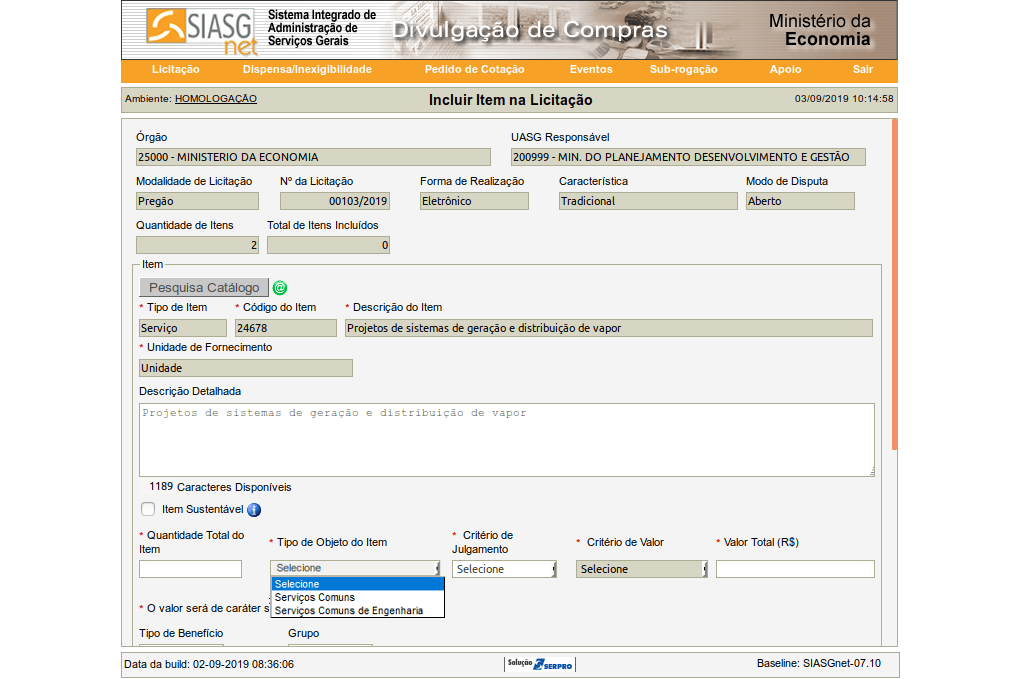This screenshot has height=679, width=1019.
Task: Click the Baseline: SIASGnet-07.10 text
Action: coord(819,663)
